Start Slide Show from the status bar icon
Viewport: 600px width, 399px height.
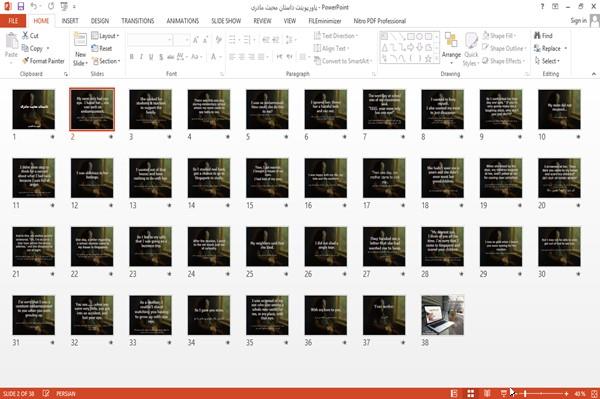504,393
